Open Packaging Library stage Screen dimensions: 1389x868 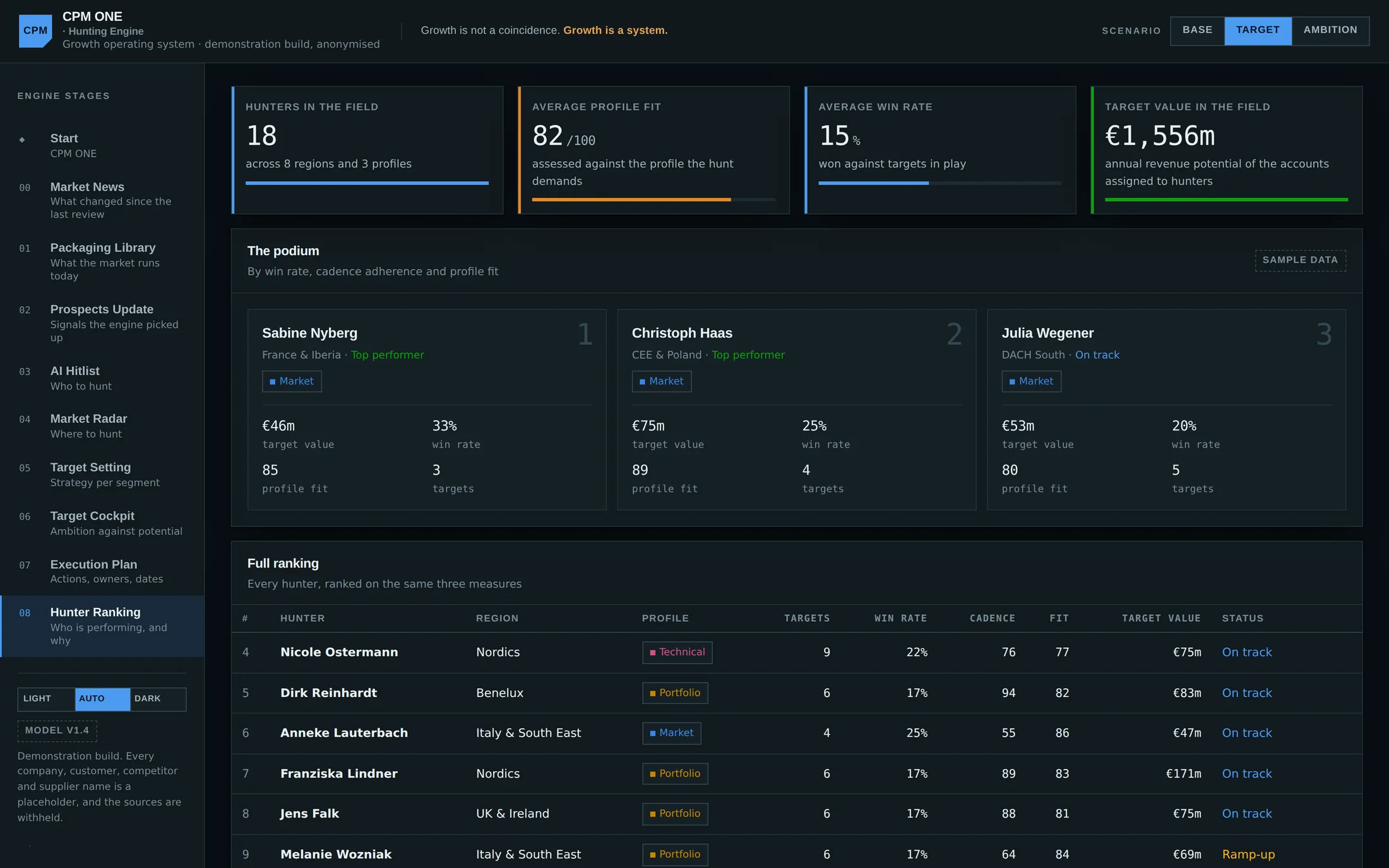click(102, 261)
